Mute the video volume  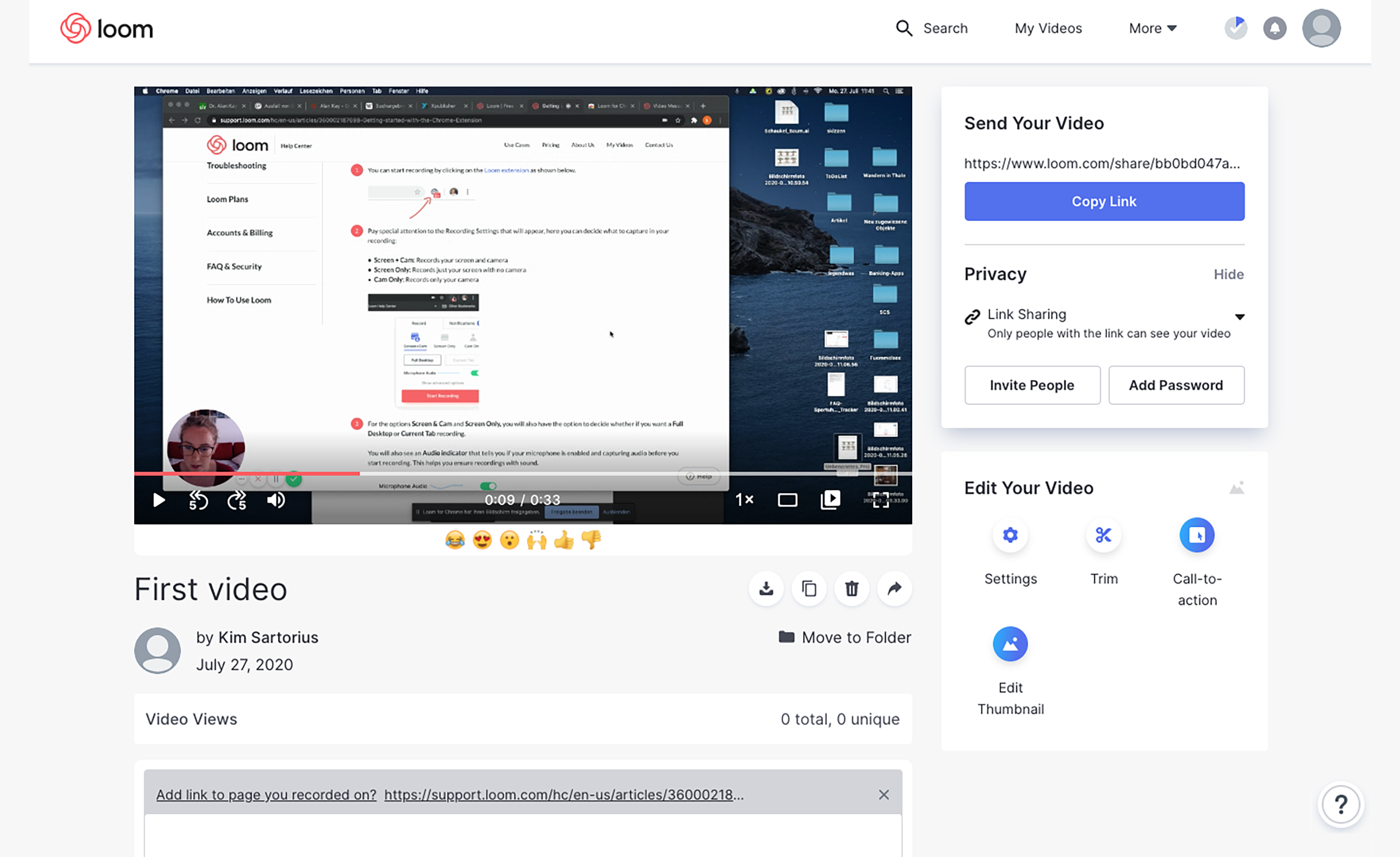tap(276, 500)
